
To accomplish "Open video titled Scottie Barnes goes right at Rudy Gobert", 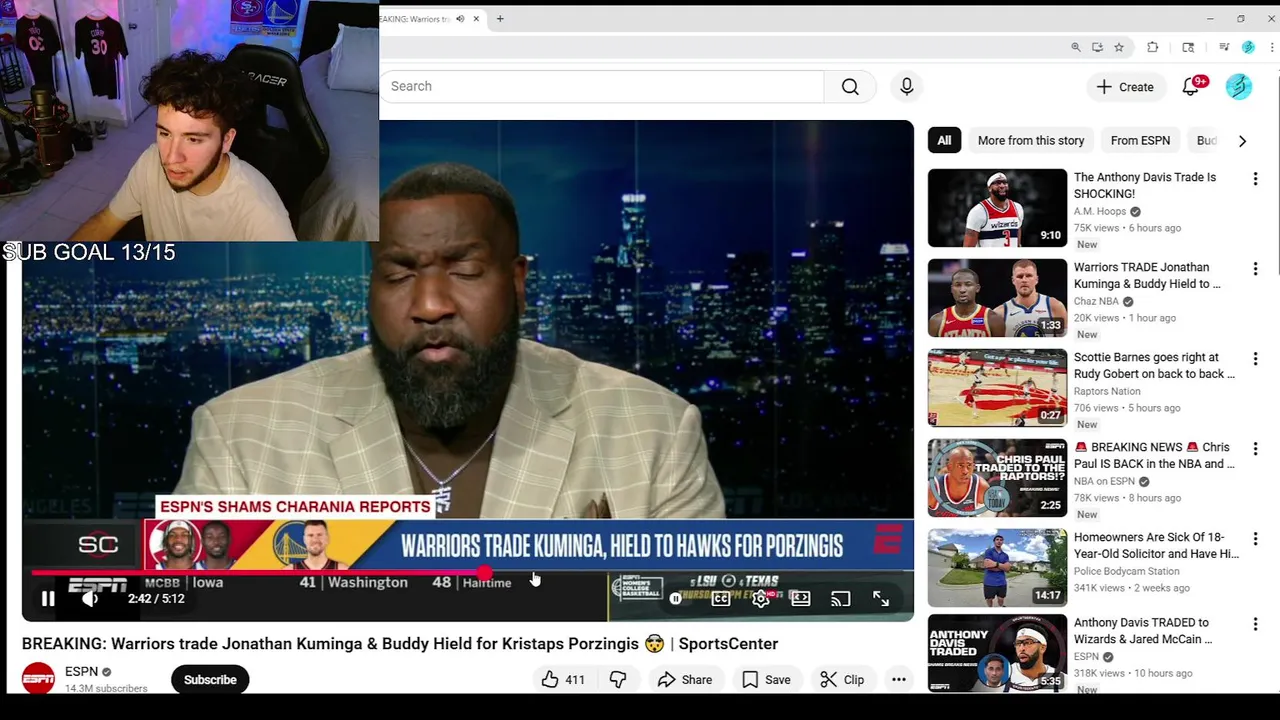I will tap(1154, 365).
